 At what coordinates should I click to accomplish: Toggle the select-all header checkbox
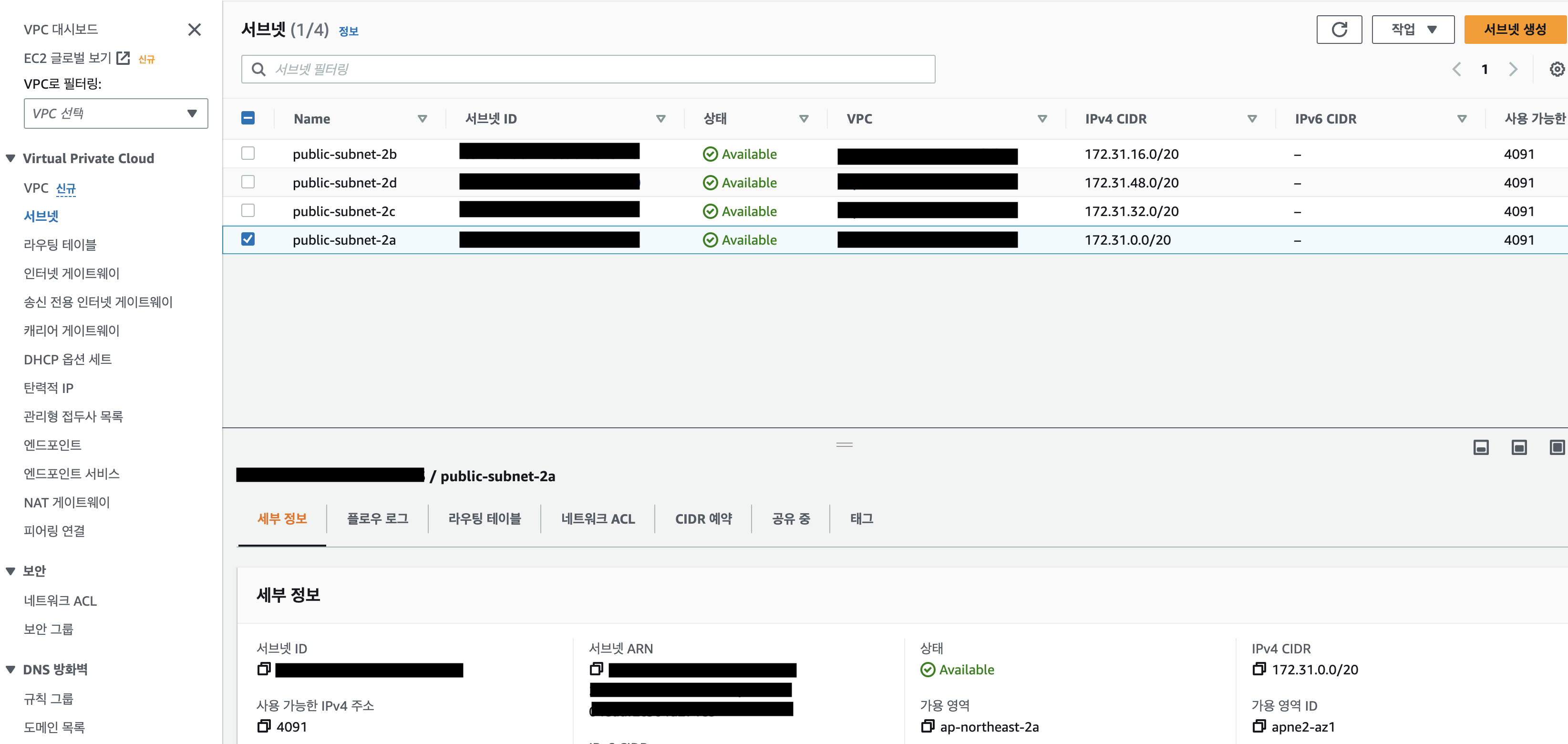click(248, 118)
